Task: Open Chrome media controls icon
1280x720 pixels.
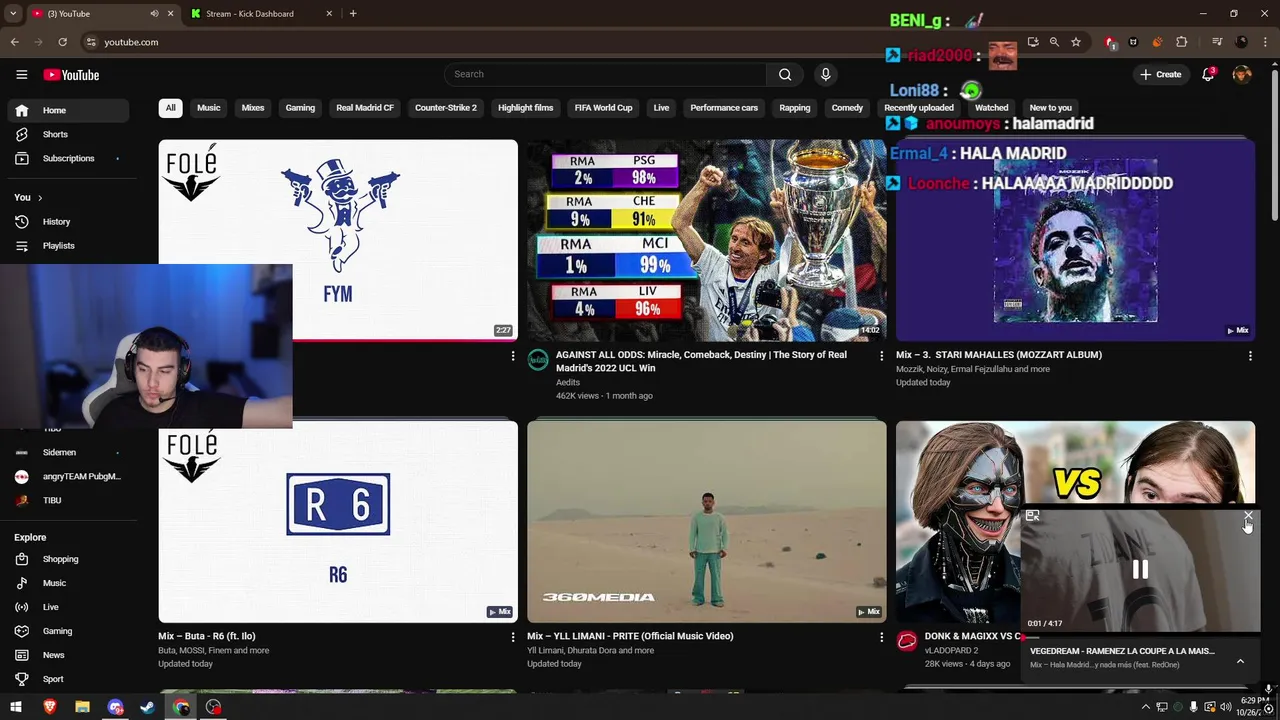Action: coord(1217,42)
